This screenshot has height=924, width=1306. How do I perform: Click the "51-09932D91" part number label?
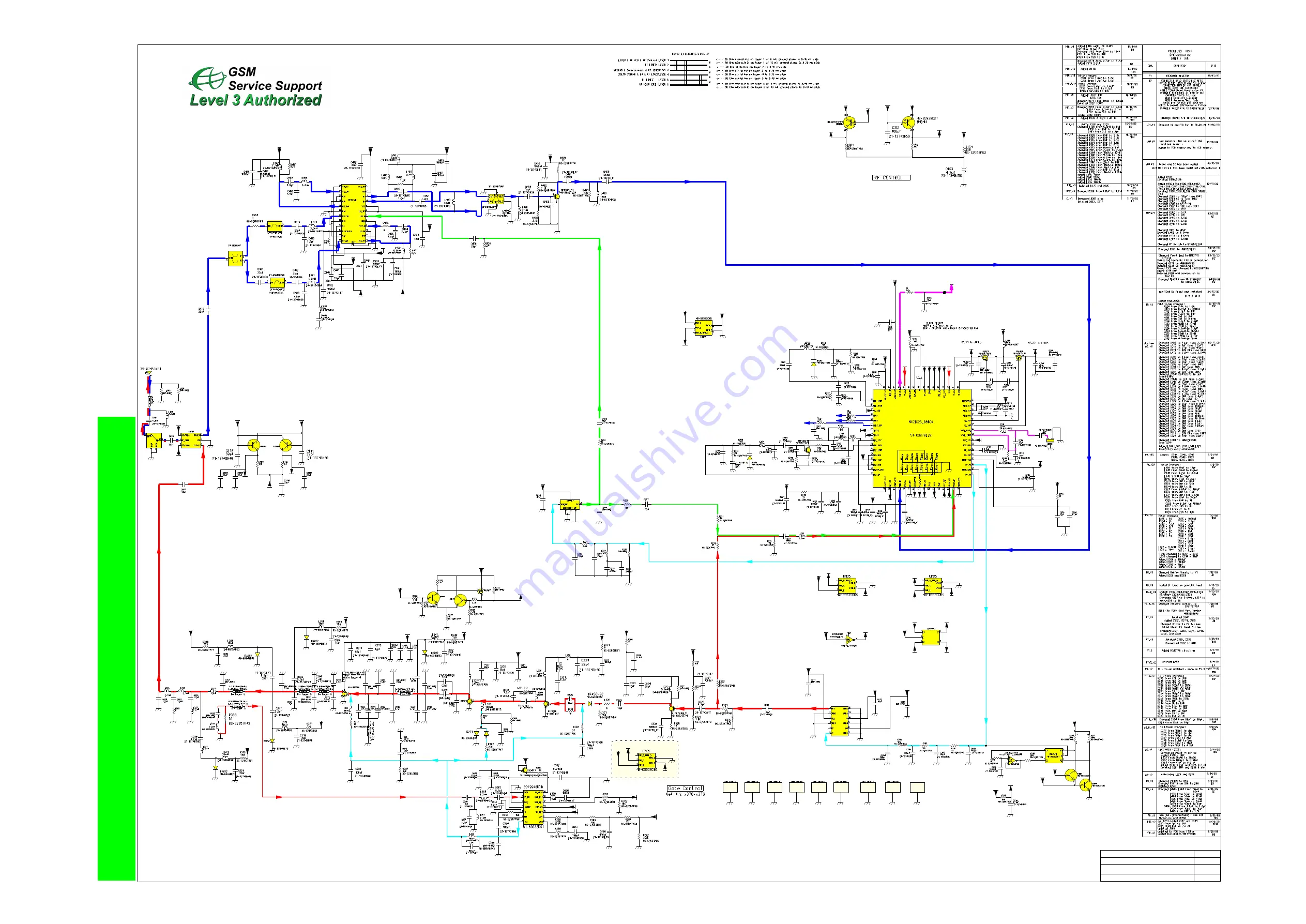pyautogui.click(x=534, y=827)
